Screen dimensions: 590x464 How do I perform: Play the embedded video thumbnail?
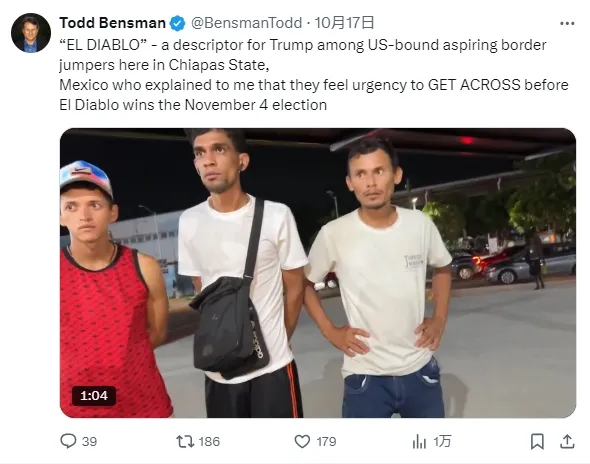tap(318, 273)
